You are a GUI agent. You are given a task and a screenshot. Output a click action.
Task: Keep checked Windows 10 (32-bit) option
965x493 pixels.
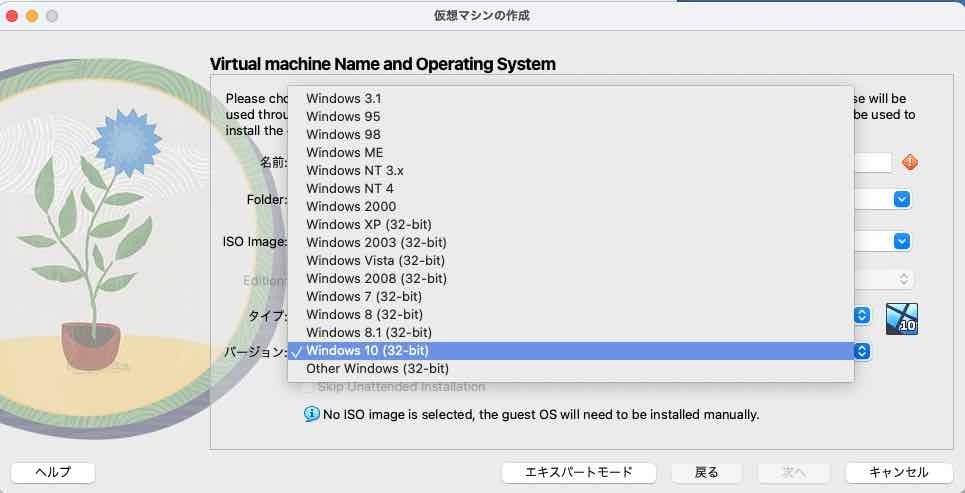tap(571, 351)
